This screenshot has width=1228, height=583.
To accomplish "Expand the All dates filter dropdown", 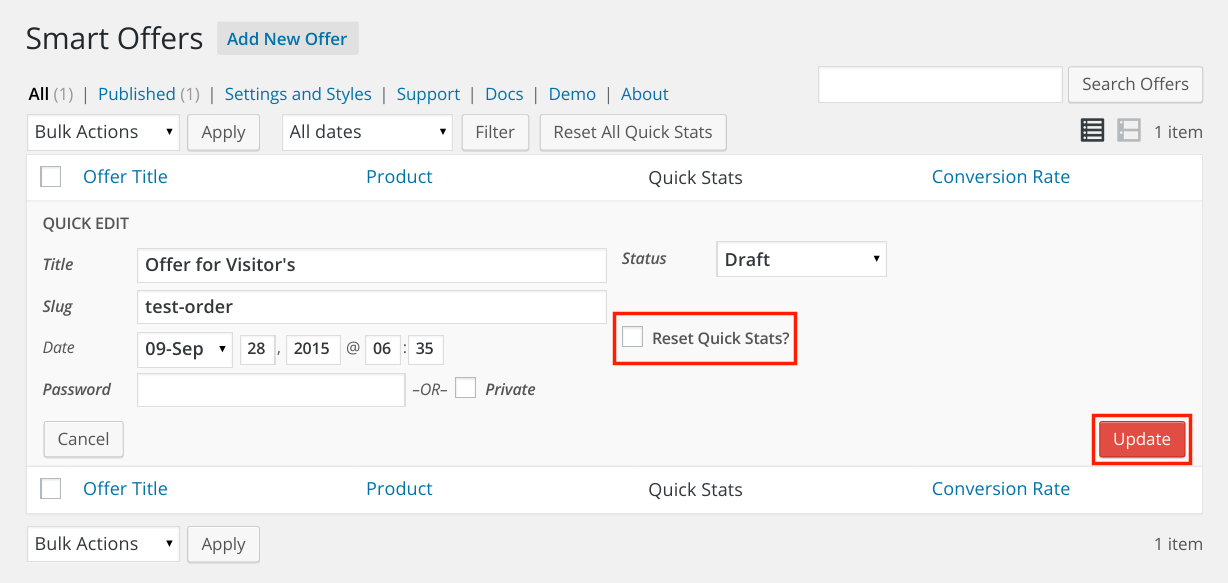I will click(x=367, y=132).
